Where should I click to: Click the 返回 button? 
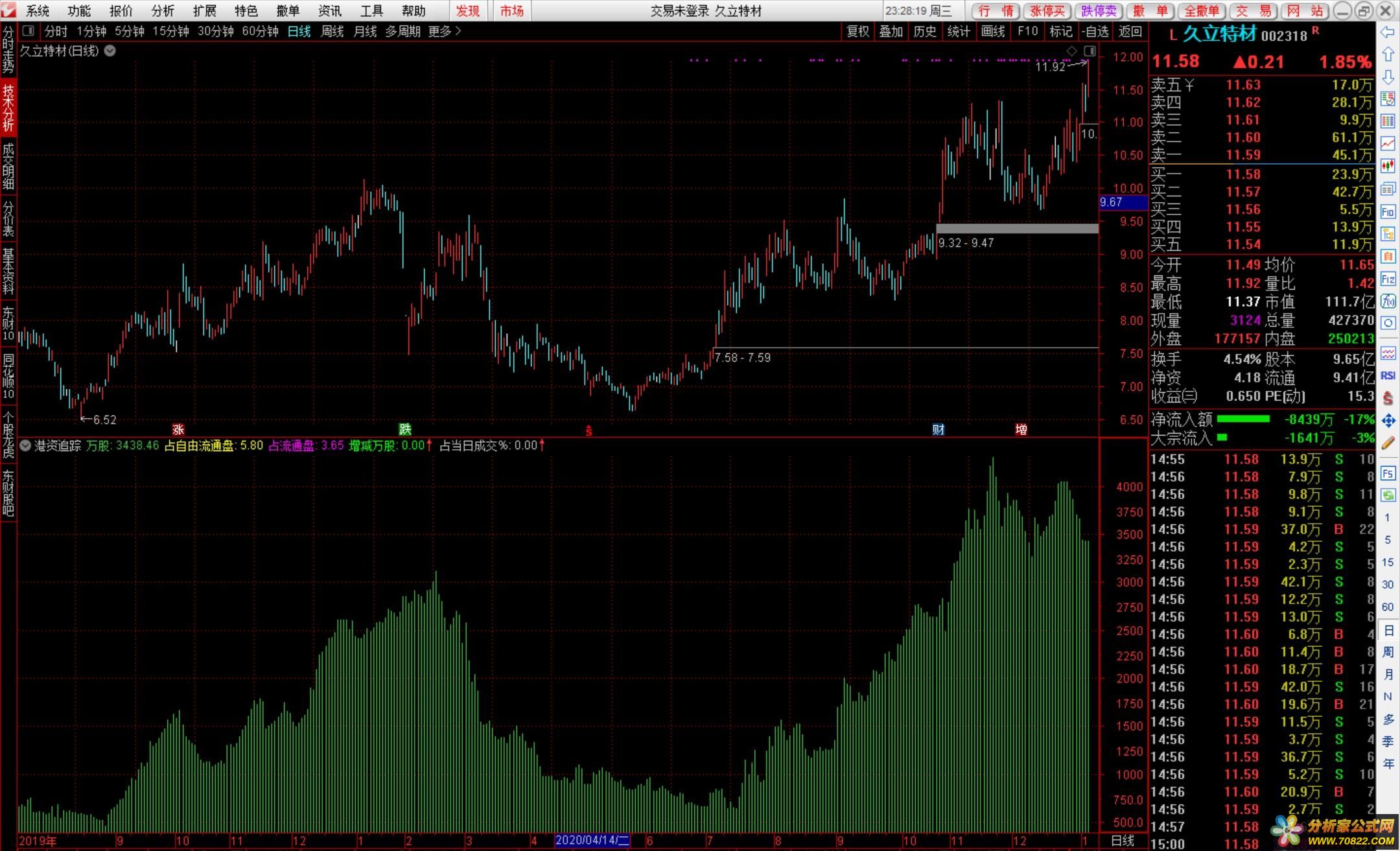pyautogui.click(x=1130, y=31)
